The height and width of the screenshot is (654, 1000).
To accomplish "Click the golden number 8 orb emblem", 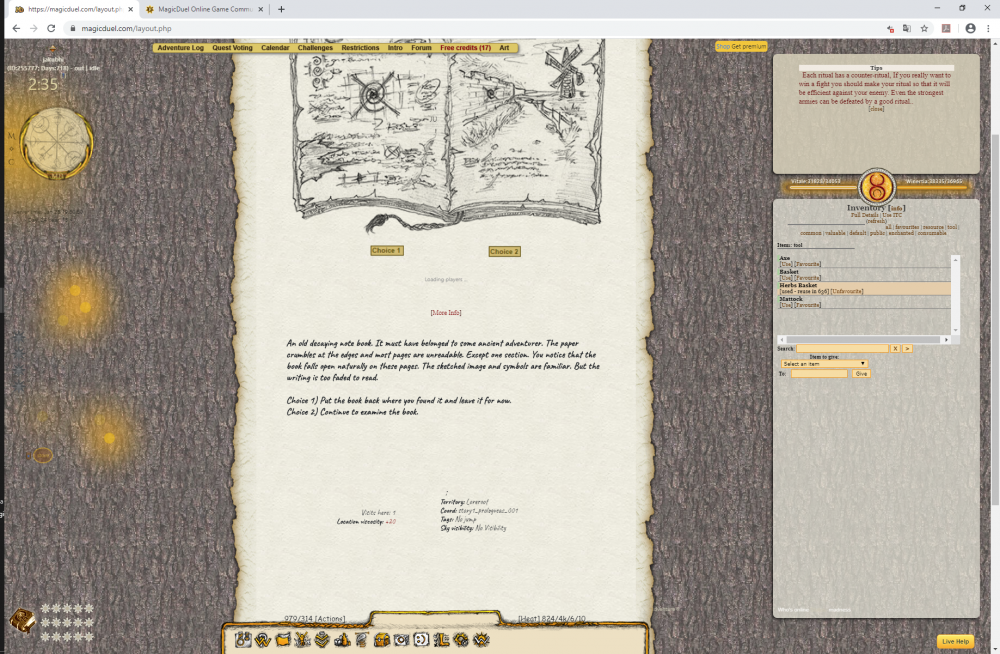I will click(x=877, y=186).
